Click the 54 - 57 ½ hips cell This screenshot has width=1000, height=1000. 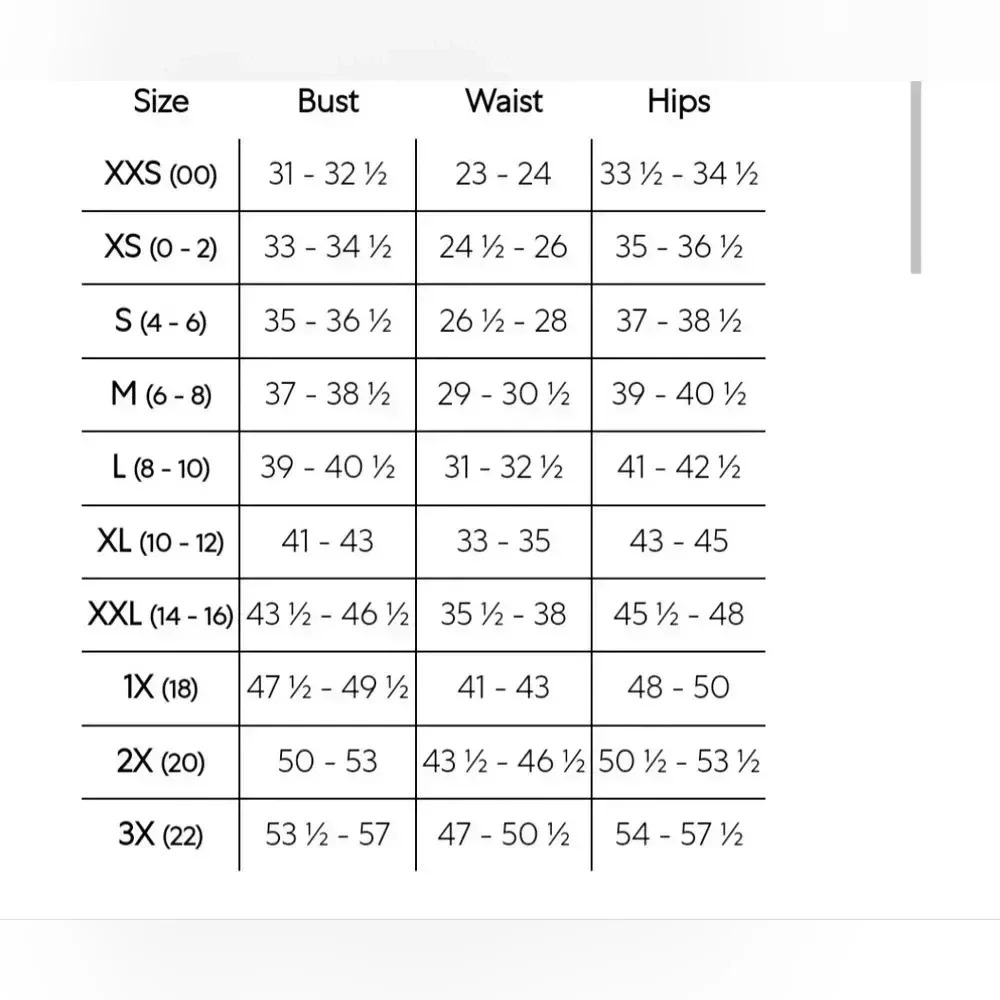[x=679, y=834]
